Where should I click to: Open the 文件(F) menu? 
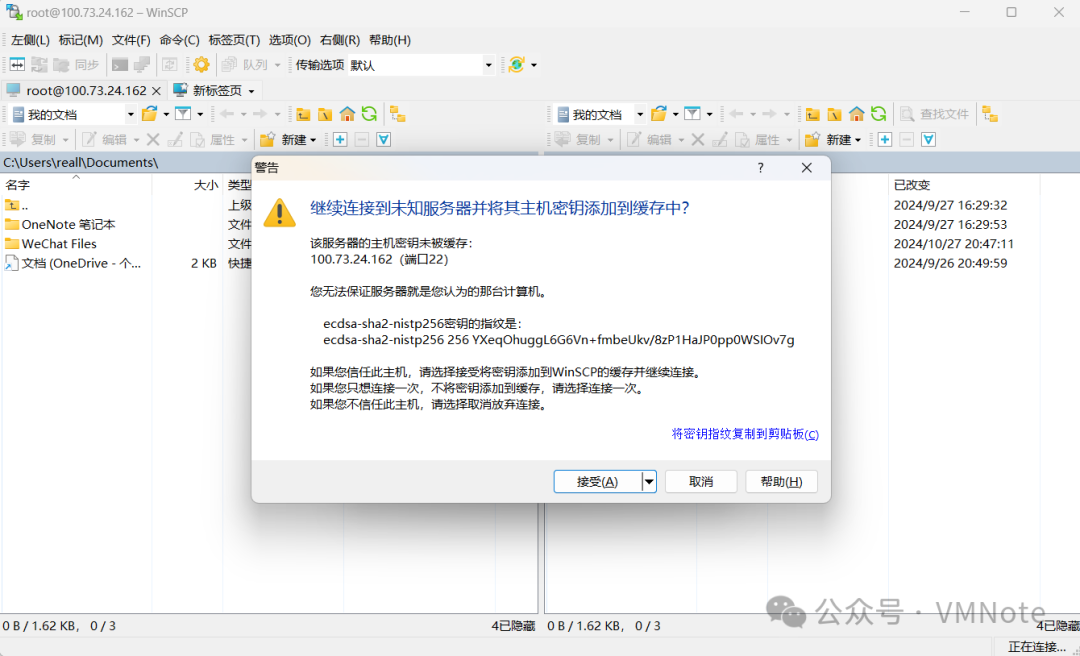[131, 40]
